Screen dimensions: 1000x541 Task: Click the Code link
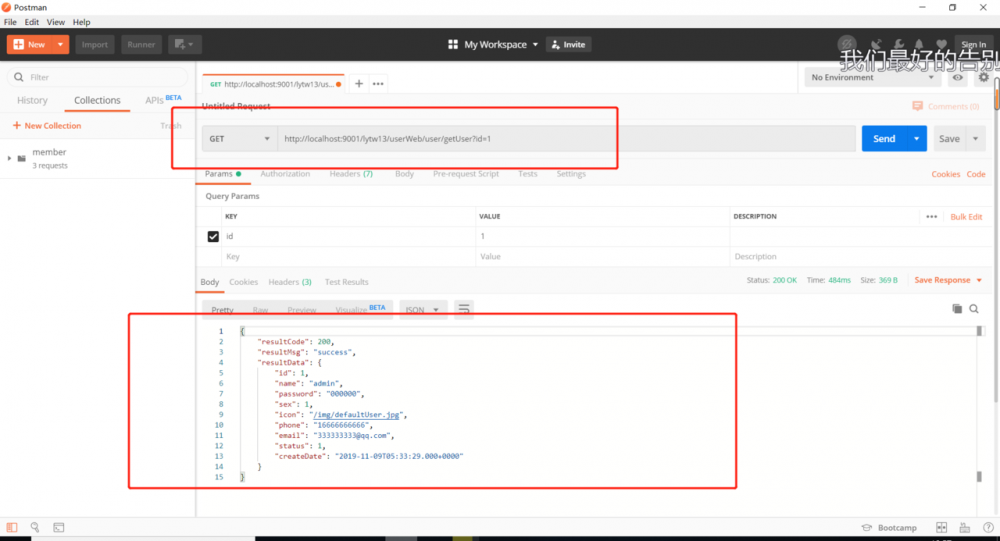(x=976, y=174)
